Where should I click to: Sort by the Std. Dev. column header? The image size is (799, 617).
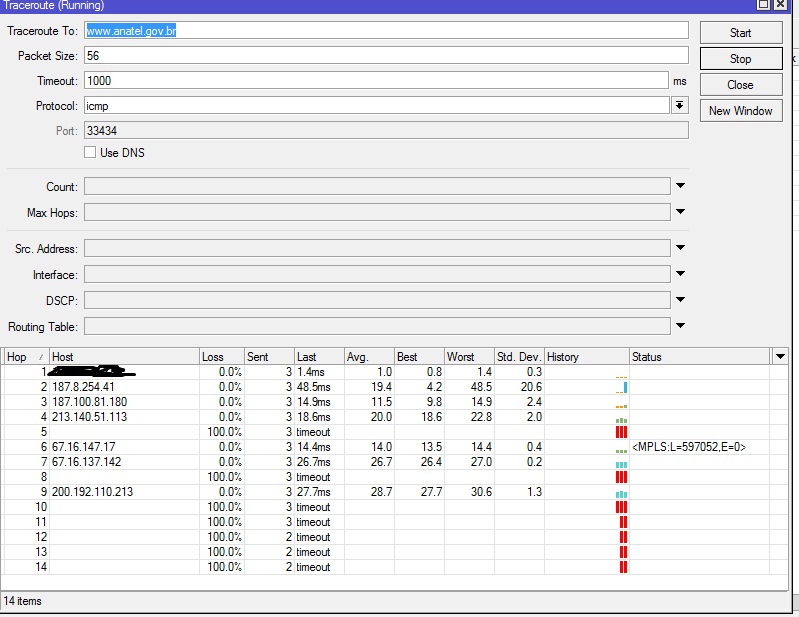[x=519, y=357]
